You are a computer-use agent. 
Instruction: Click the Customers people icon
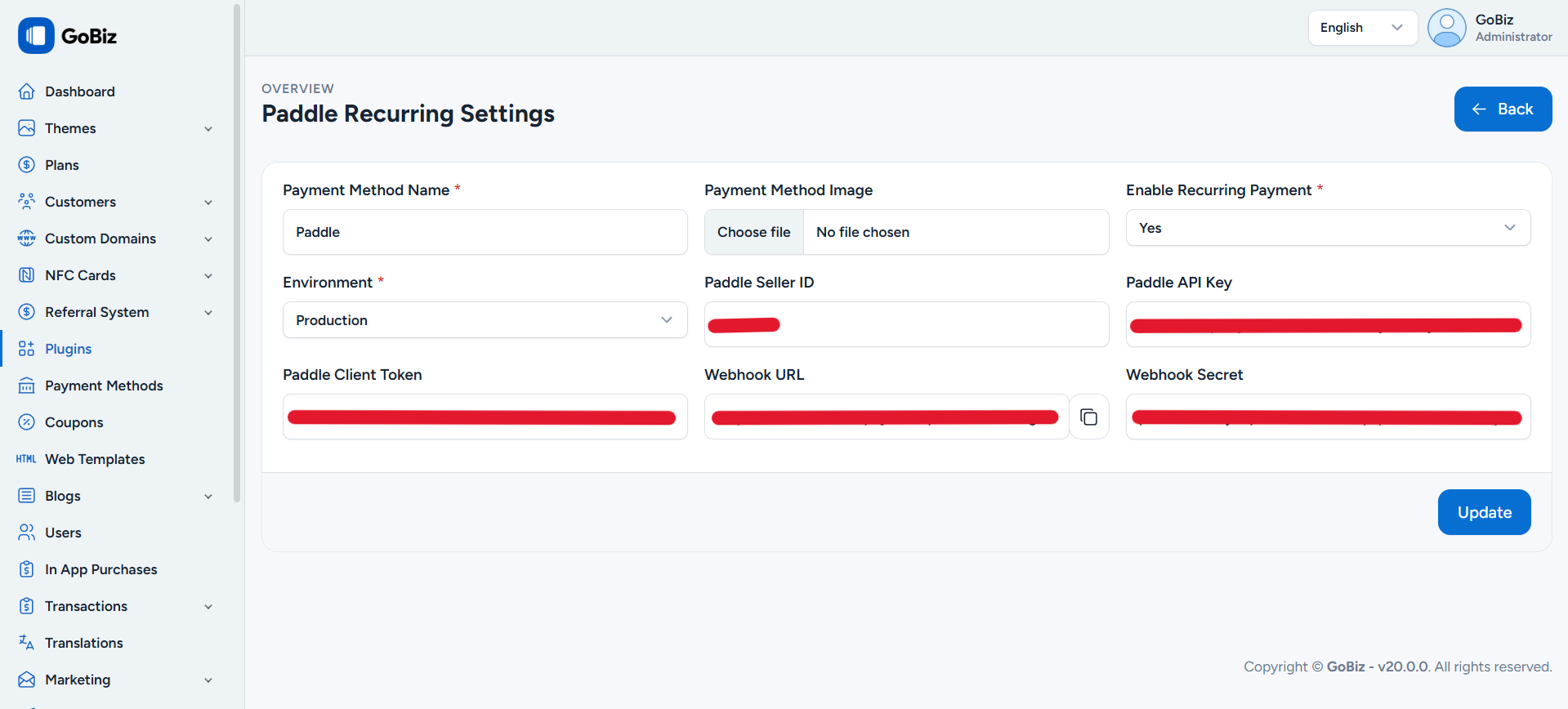(x=27, y=202)
